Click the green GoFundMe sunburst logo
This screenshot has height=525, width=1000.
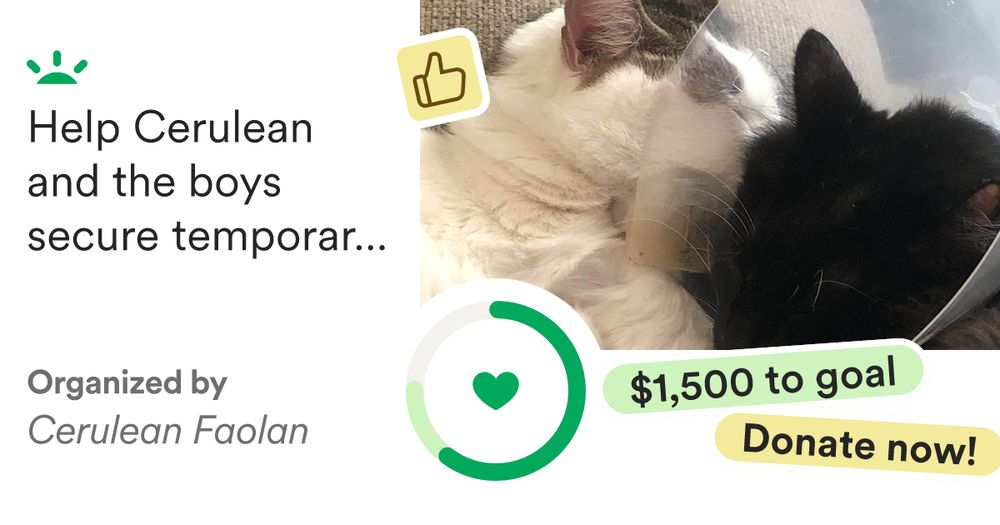(57, 68)
